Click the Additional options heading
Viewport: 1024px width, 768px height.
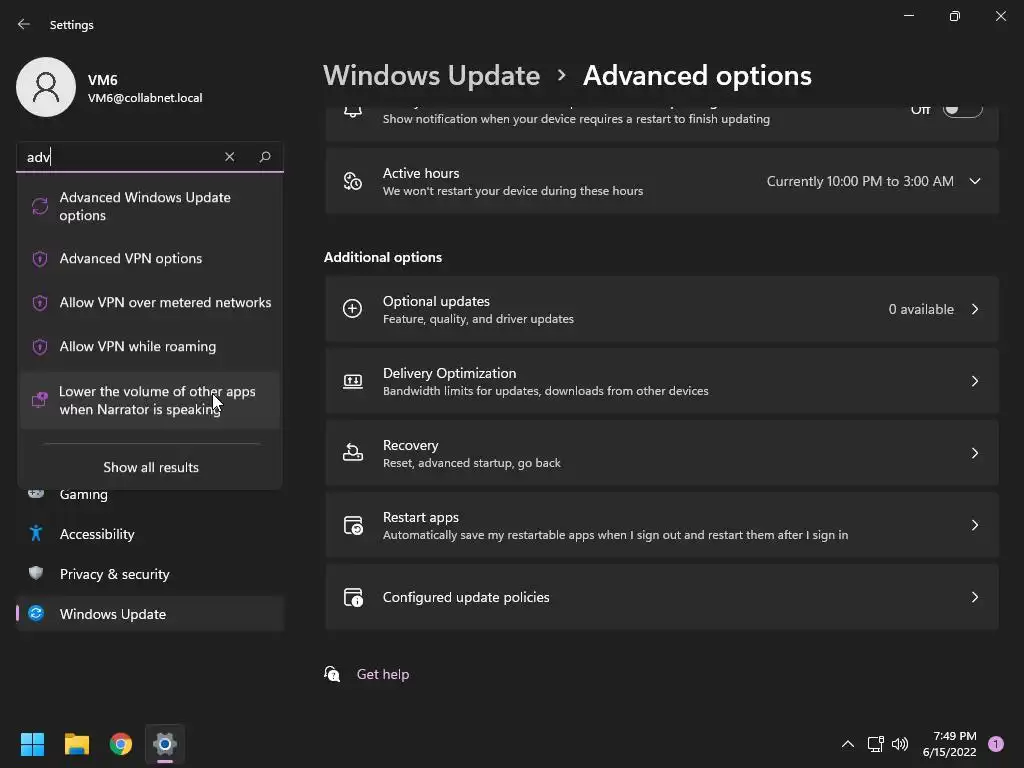(x=383, y=257)
